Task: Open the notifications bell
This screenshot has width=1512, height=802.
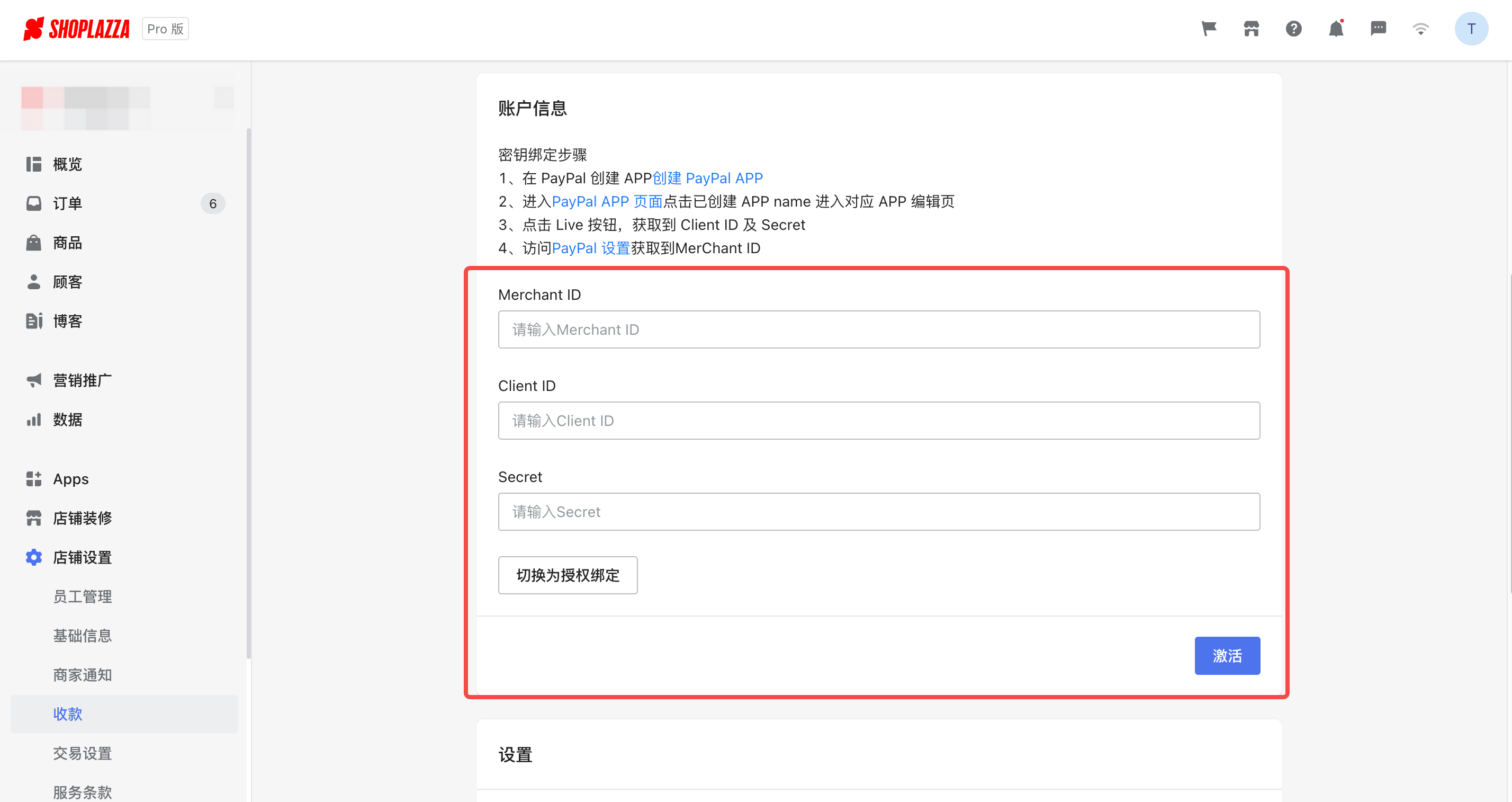Action: coord(1336,29)
